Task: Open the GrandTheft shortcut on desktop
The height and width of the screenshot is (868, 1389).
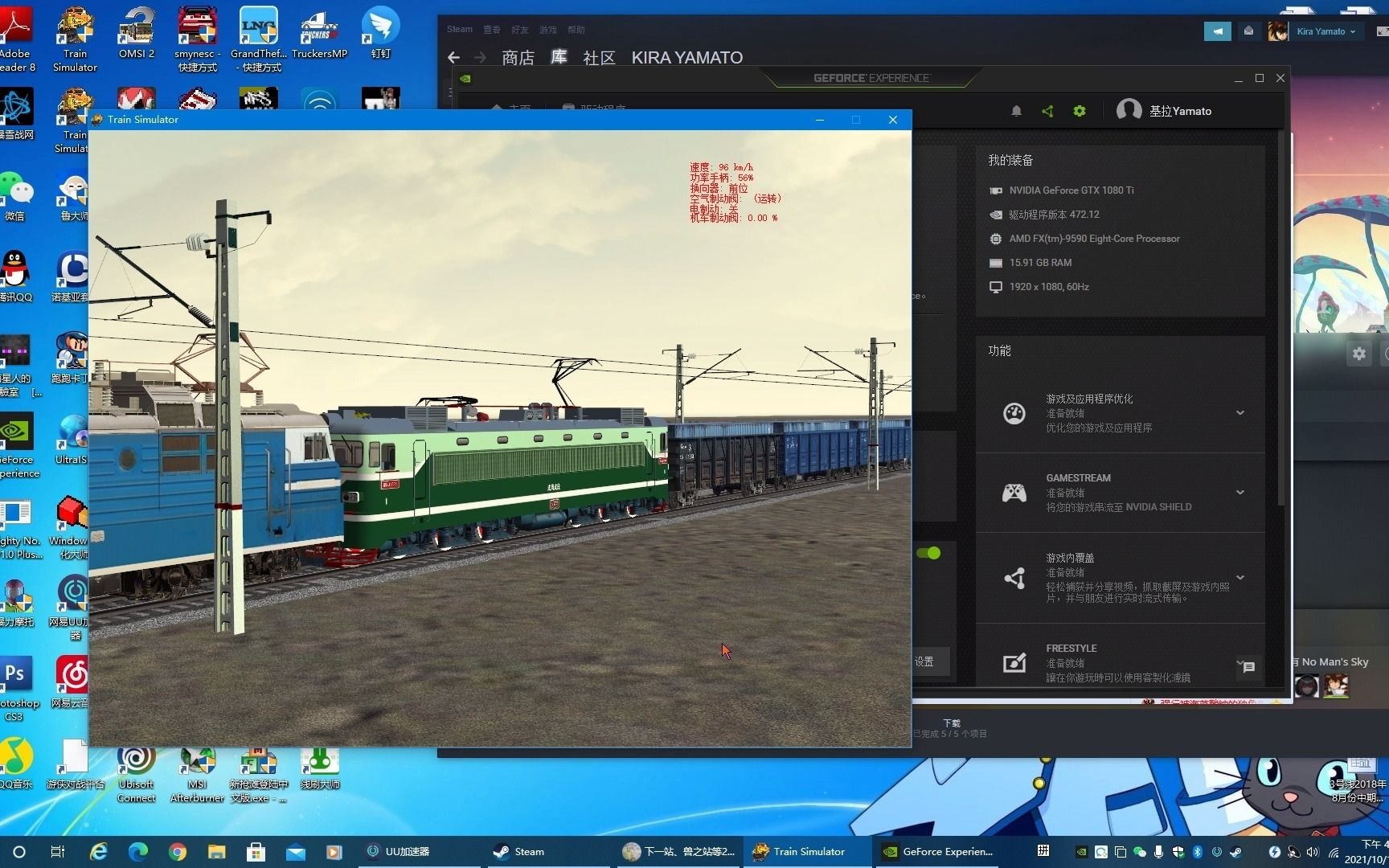Action: (259, 39)
